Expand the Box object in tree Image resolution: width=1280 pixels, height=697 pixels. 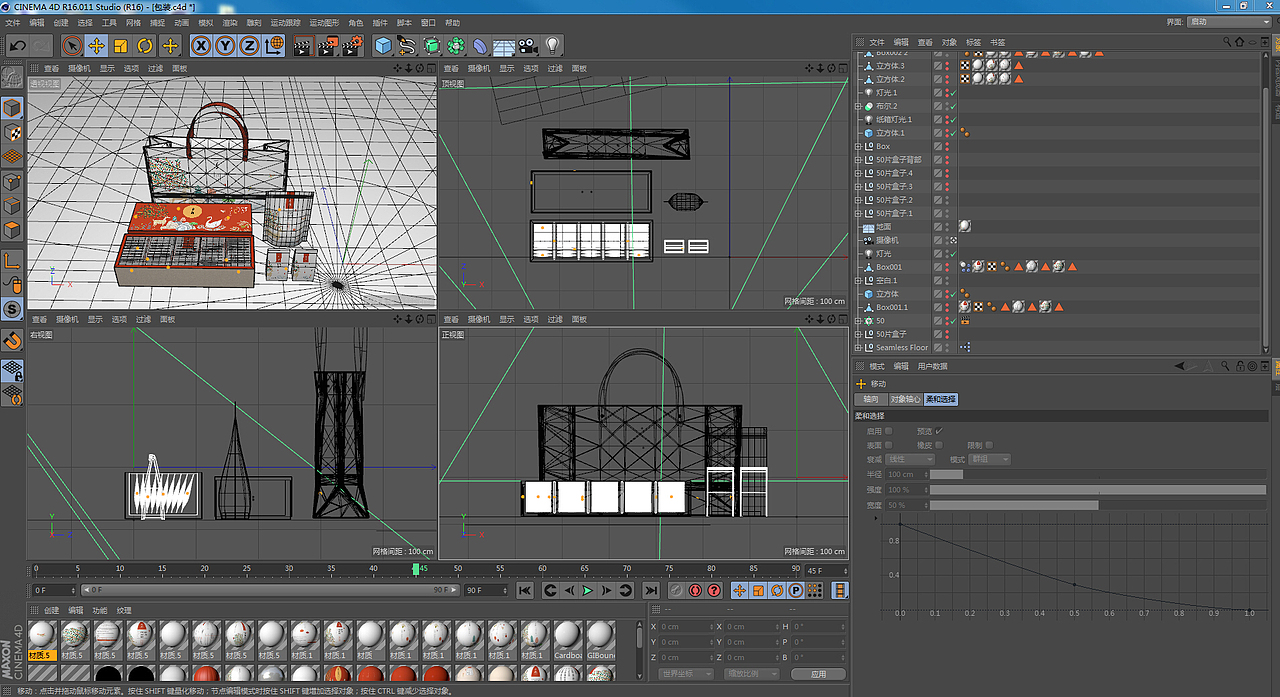[858, 146]
